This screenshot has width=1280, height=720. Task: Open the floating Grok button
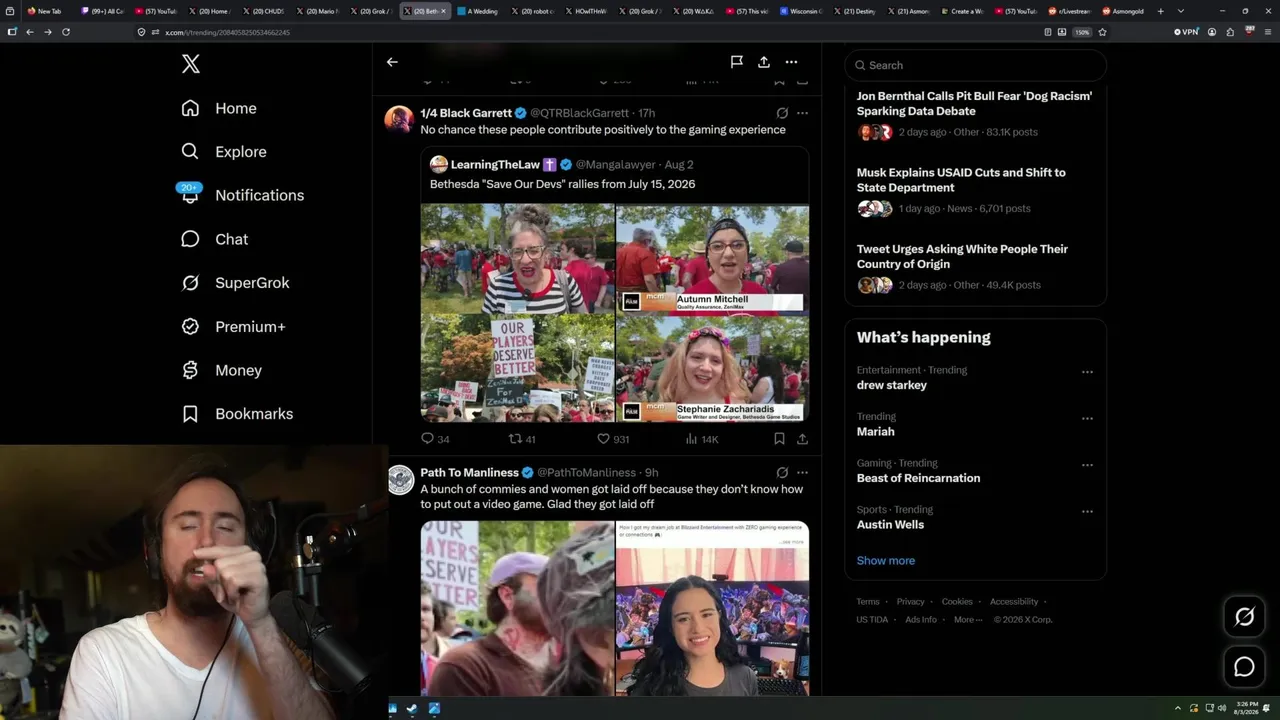pos(1244,617)
